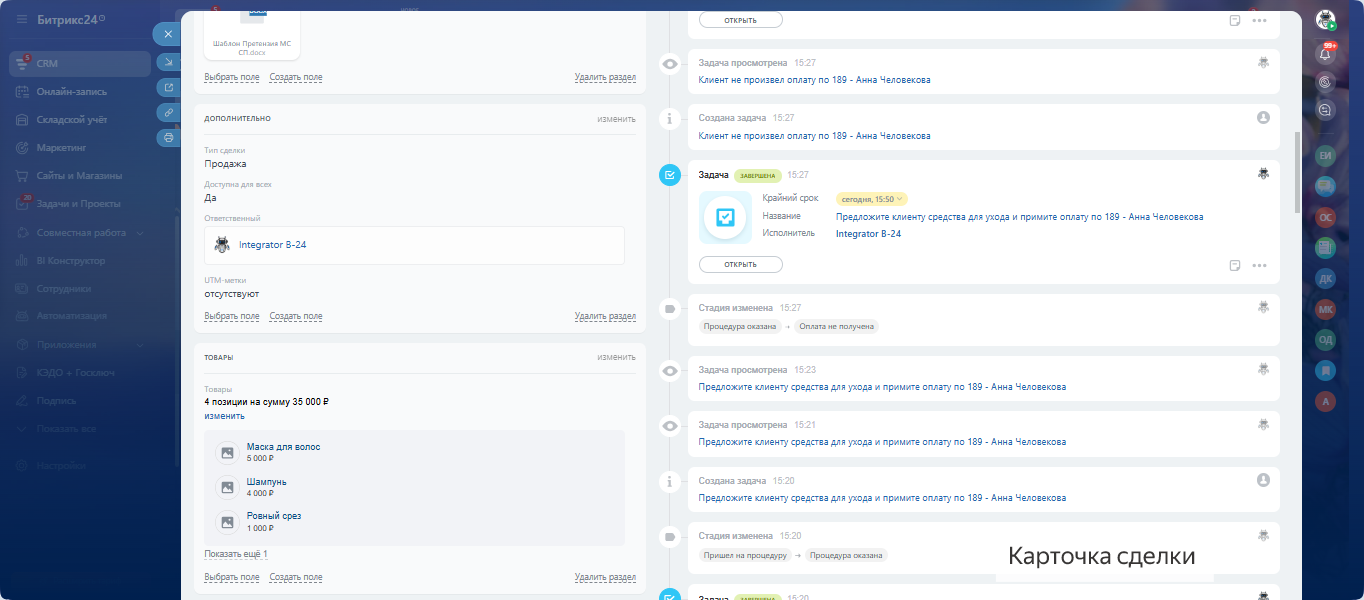This screenshot has height=600, width=1364.
Task: Toggle the left menu hamburger icon
Action: coord(21,19)
